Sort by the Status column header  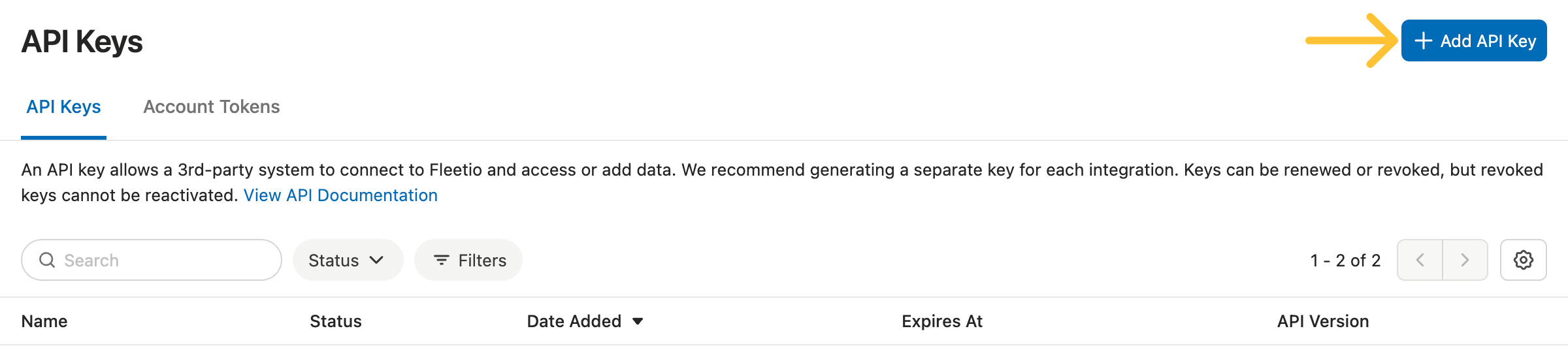pyautogui.click(x=335, y=321)
